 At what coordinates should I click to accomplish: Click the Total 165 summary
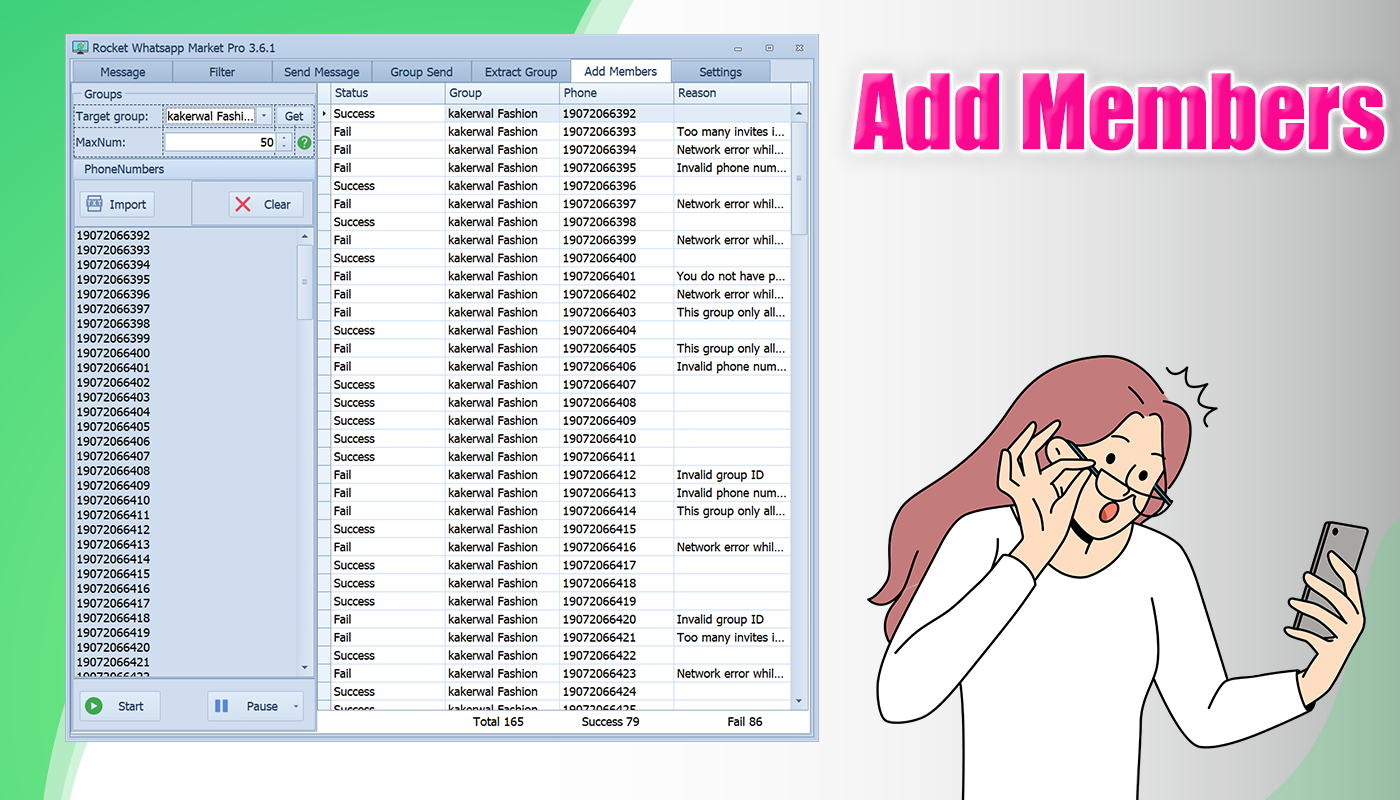point(498,721)
